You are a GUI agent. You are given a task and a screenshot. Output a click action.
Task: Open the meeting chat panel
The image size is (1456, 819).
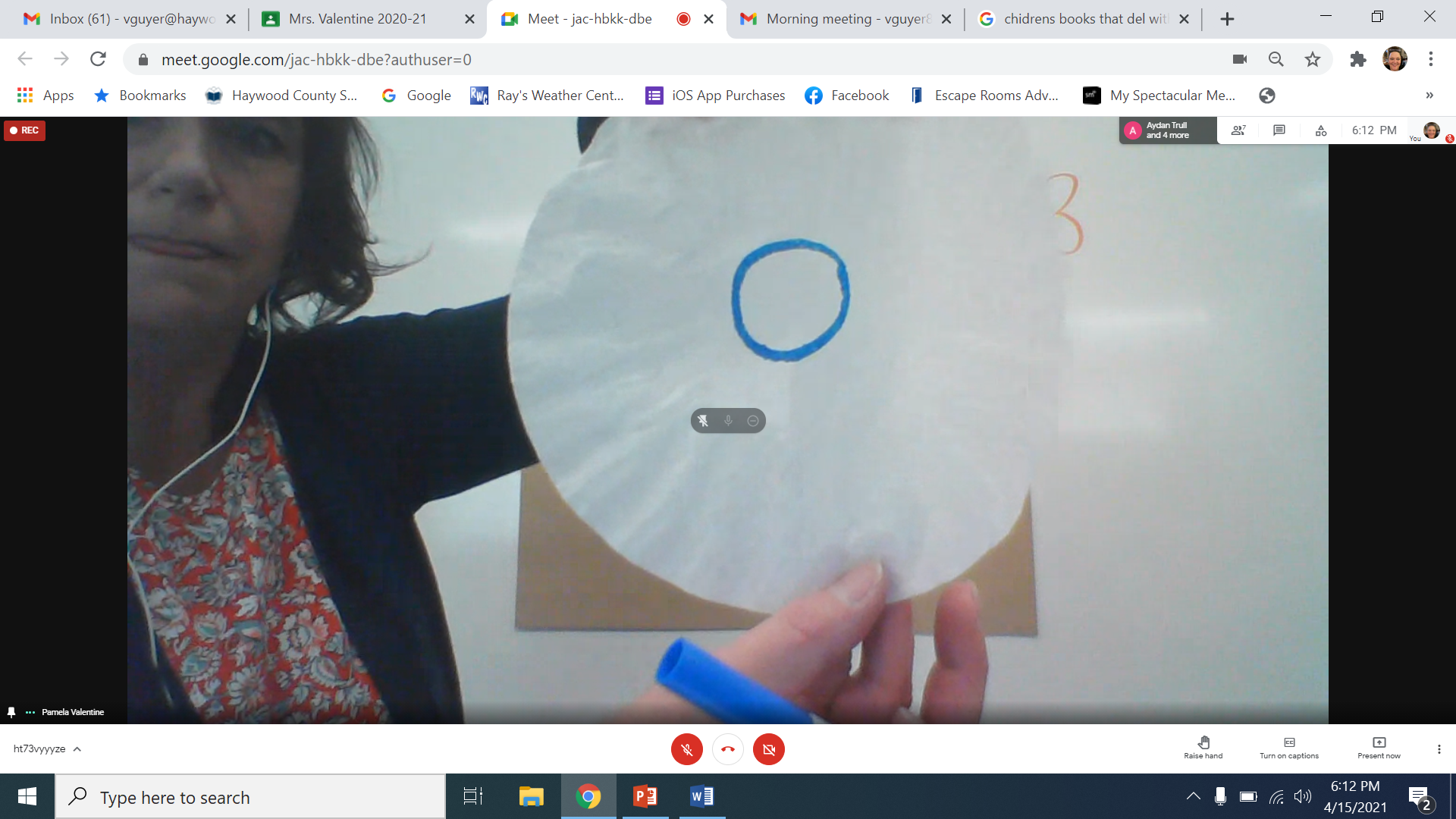pos(1279,130)
